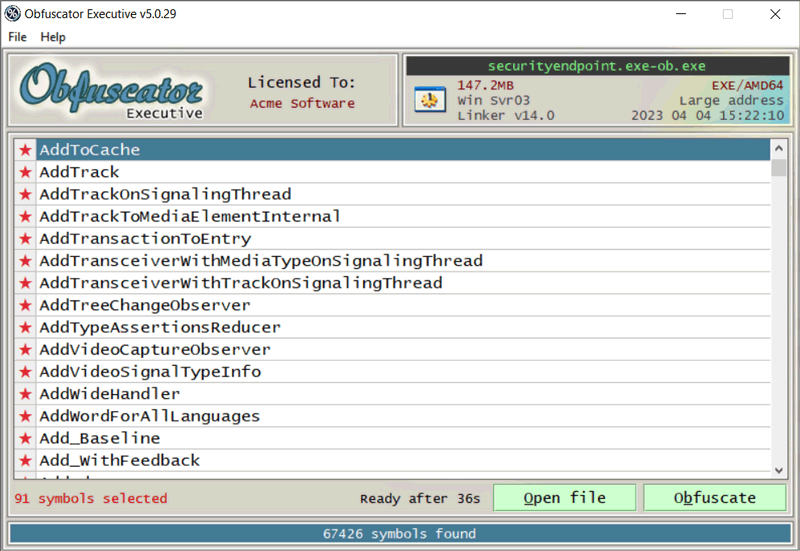This screenshot has width=800, height=551.
Task: Select the AddToCache symbol
Action: click(403, 150)
